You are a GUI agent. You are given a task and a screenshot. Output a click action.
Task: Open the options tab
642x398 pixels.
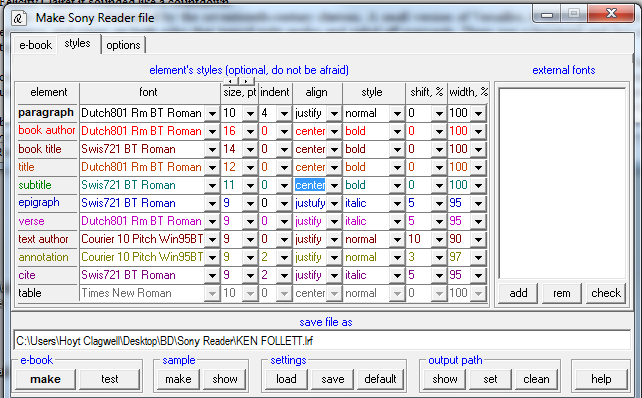point(123,45)
